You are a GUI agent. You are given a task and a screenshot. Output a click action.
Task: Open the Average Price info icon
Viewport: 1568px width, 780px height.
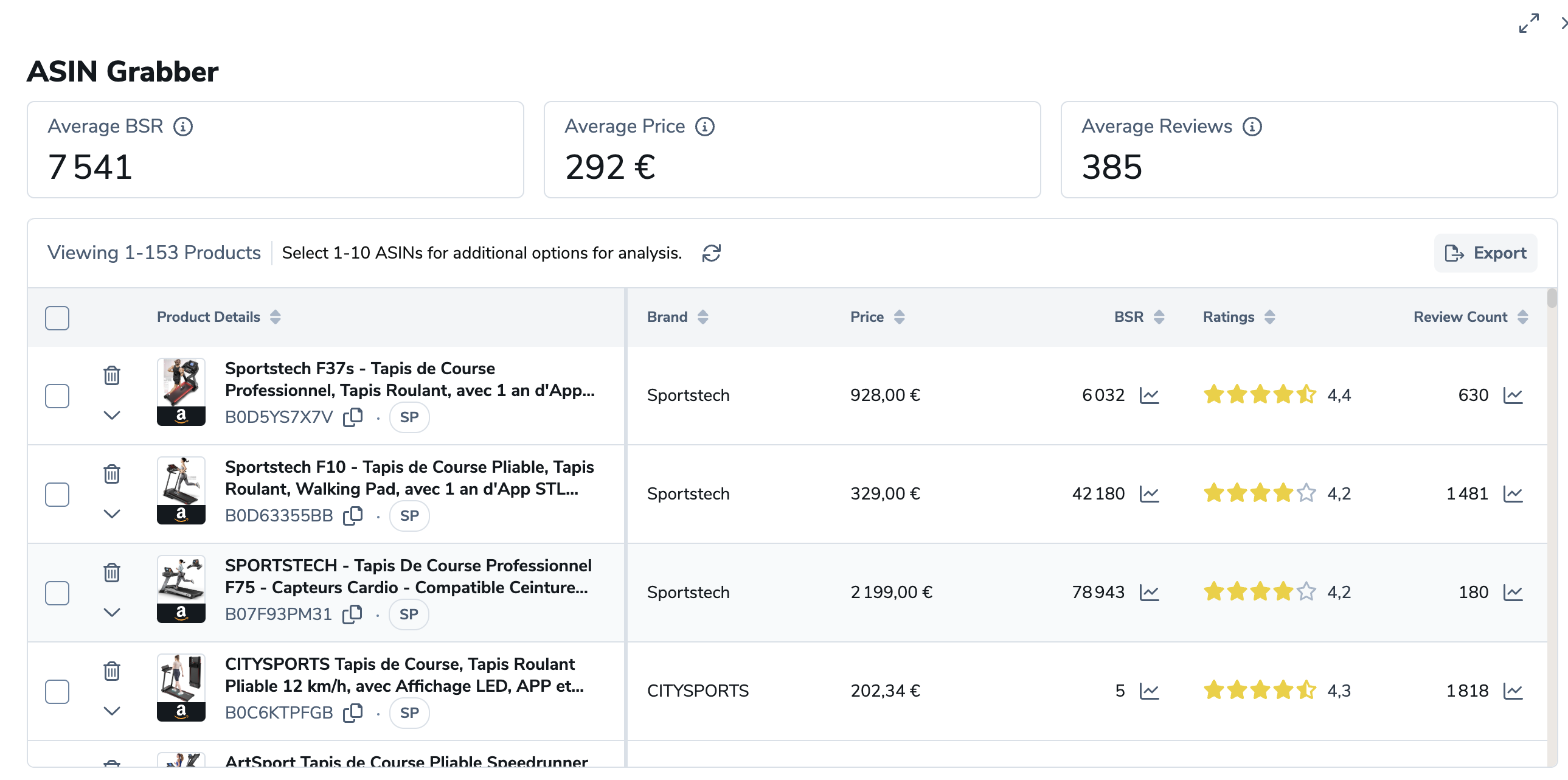[x=705, y=127]
